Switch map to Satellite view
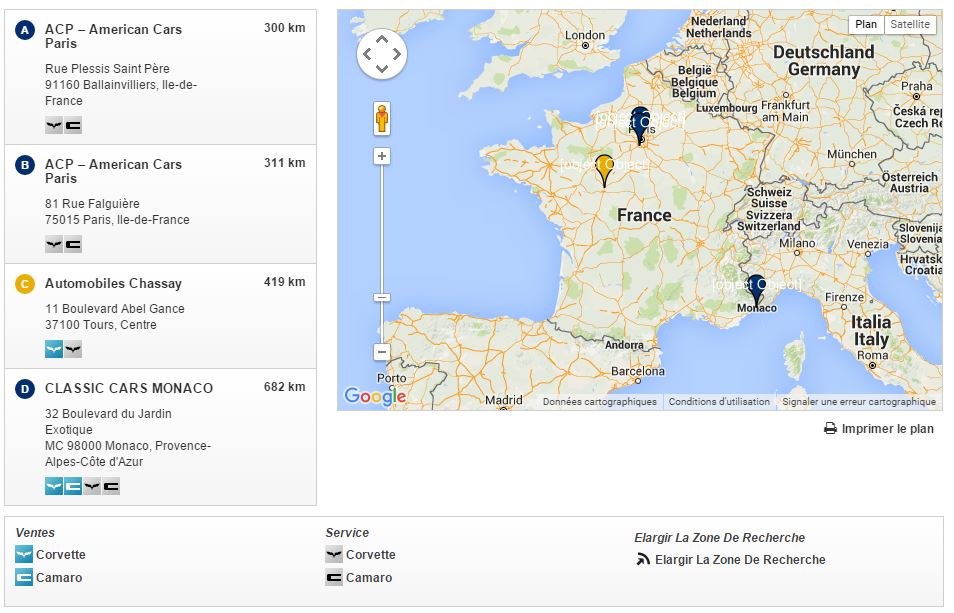The height and width of the screenshot is (613, 954). [x=910, y=24]
